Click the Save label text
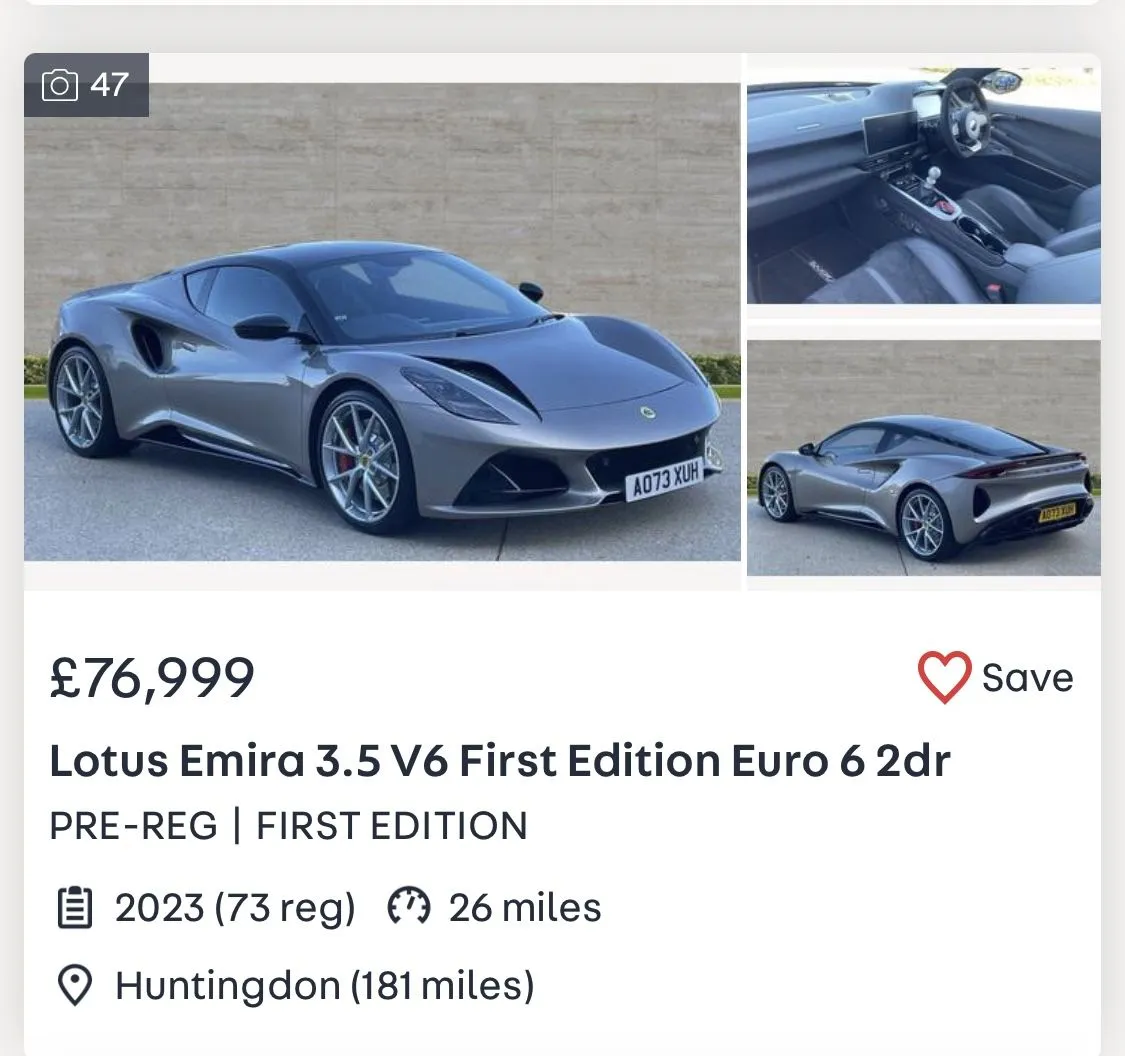 click(x=1027, y=678)
